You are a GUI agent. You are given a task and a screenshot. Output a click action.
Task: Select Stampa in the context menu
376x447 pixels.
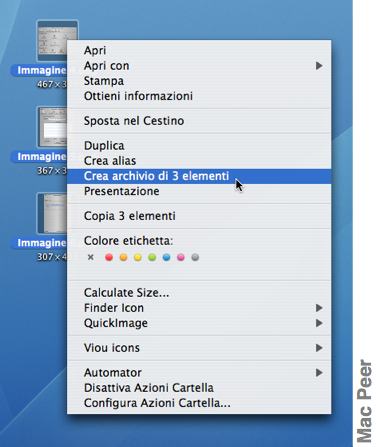(199, 81)
